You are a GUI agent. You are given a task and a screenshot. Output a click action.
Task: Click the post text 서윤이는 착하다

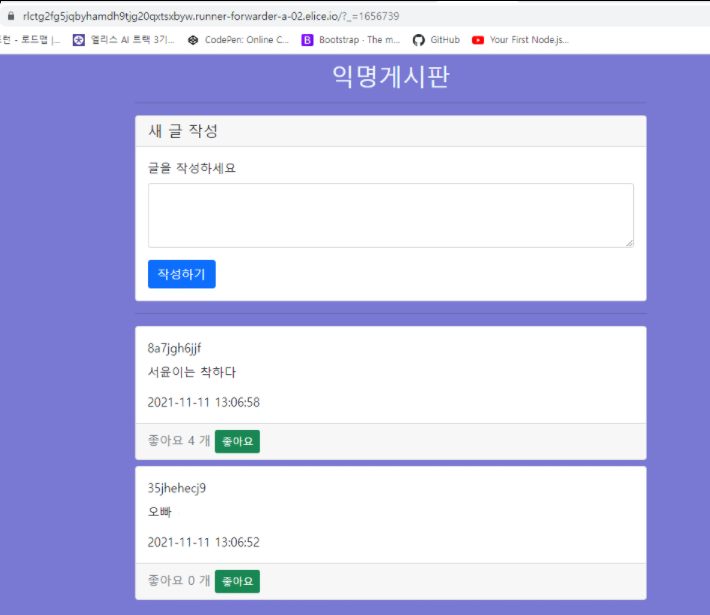point(192,372)
